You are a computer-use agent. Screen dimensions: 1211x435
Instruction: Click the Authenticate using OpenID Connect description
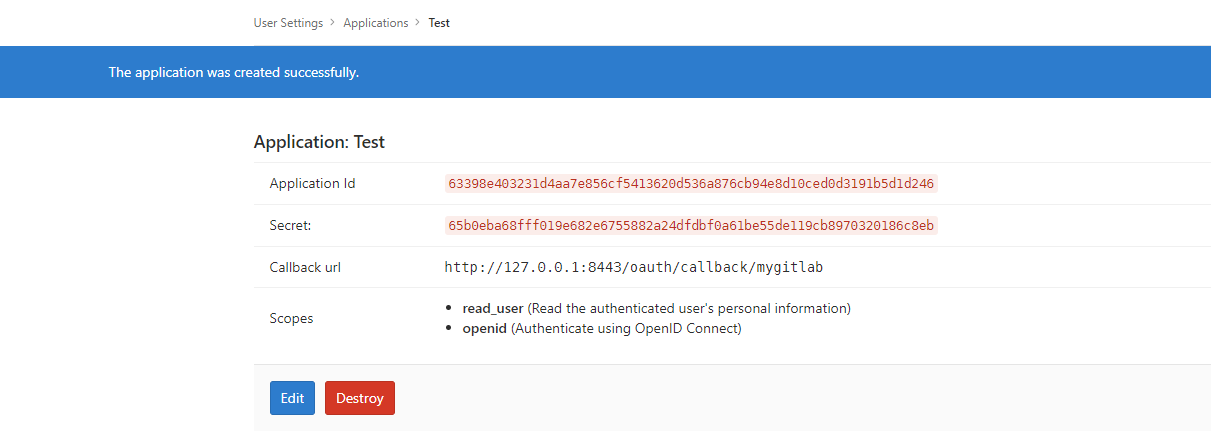(627, 328)
